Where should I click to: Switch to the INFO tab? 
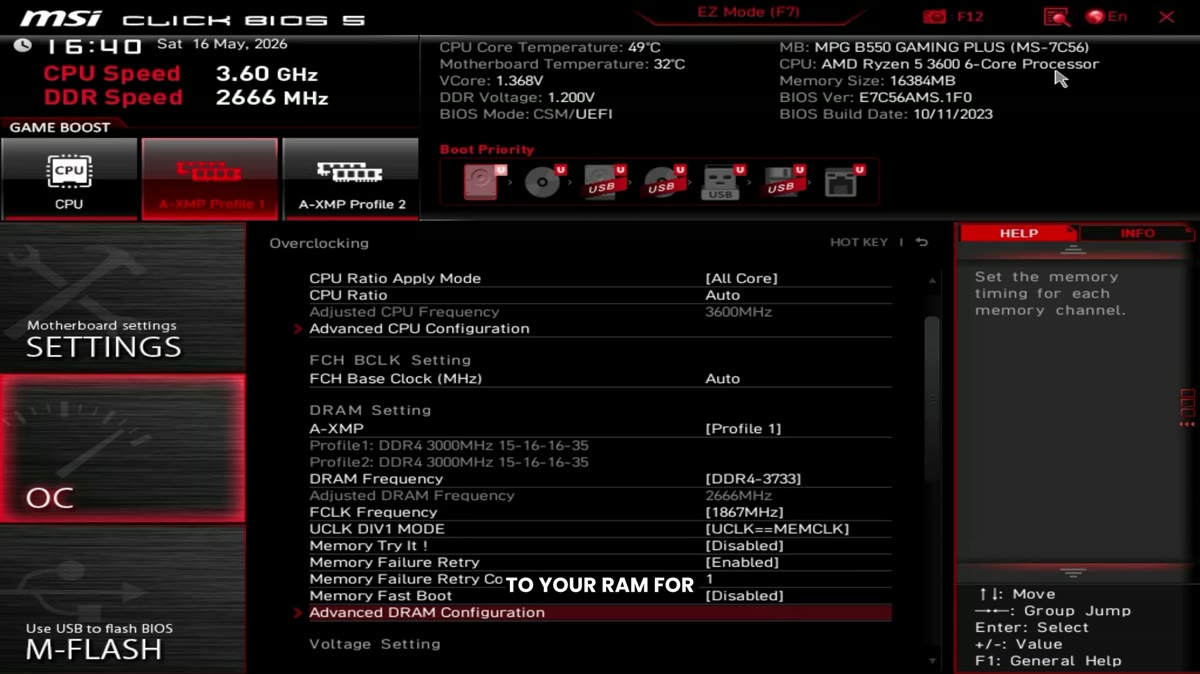pyautogui.click(x=1137, y=233)
